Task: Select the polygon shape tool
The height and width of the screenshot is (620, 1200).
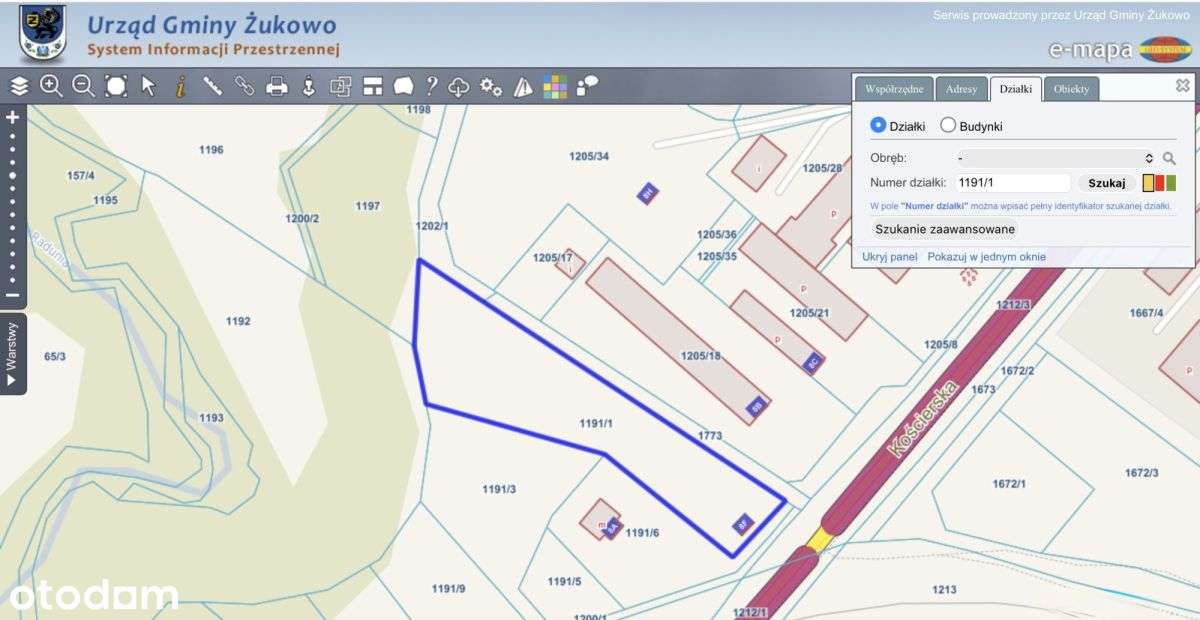Action: coord(404,86)
